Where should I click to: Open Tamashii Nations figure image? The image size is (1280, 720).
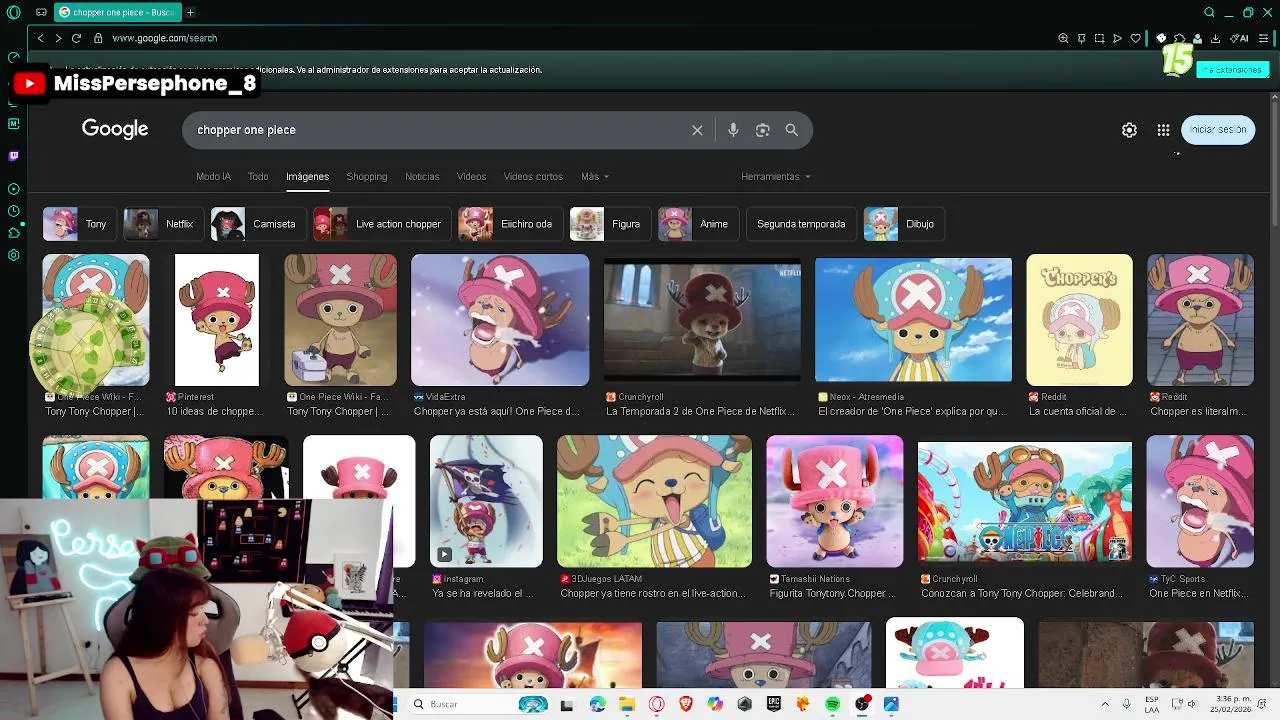coord(834,501)
